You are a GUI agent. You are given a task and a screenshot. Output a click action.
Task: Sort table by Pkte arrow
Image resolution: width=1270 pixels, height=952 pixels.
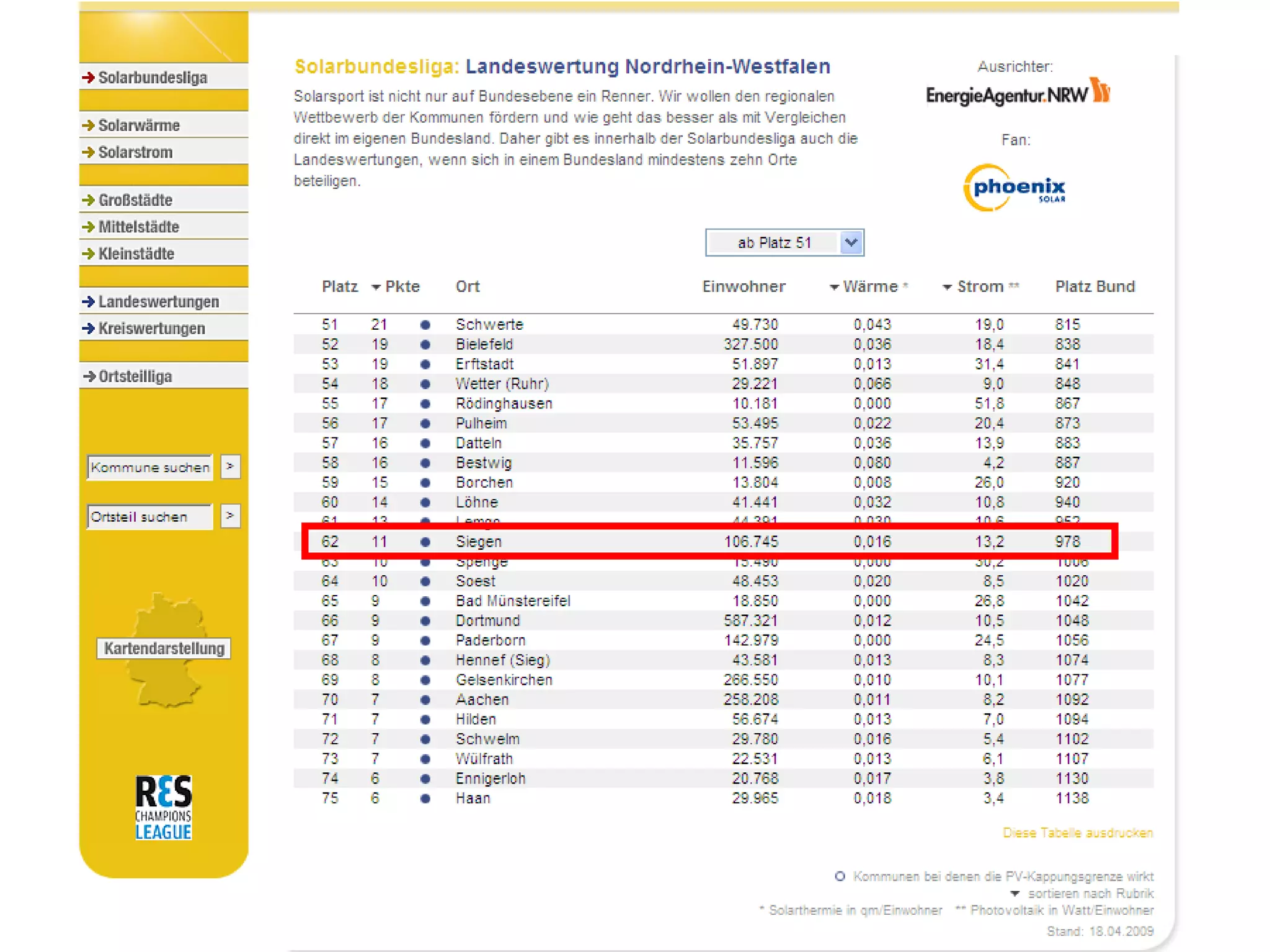click(376, 288)
